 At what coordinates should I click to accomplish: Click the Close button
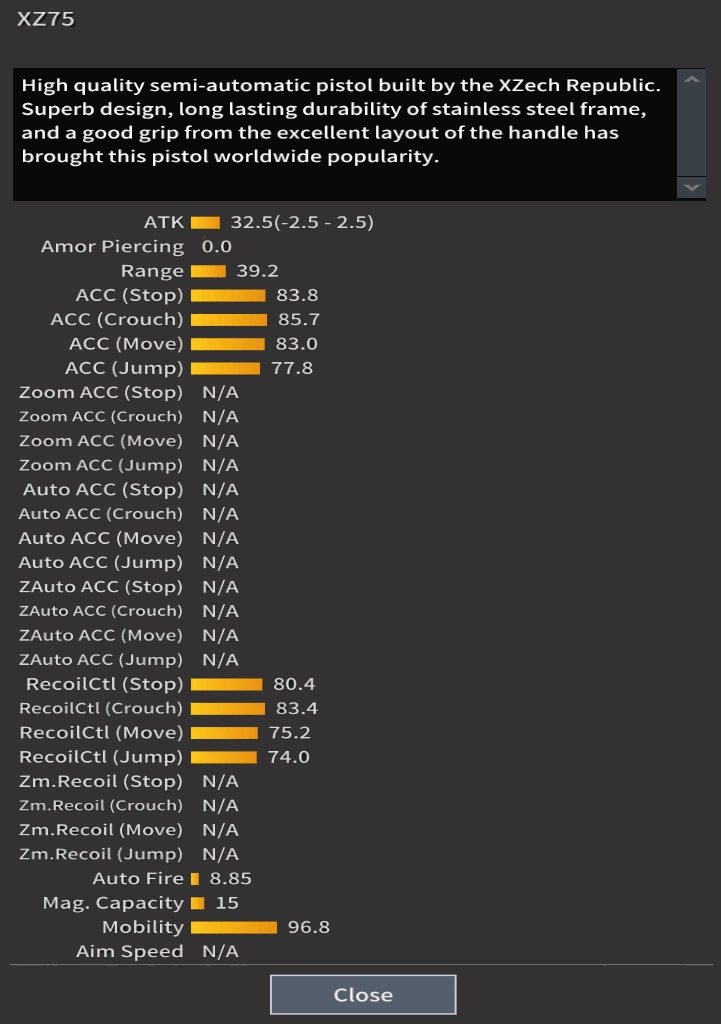[363, 995]
